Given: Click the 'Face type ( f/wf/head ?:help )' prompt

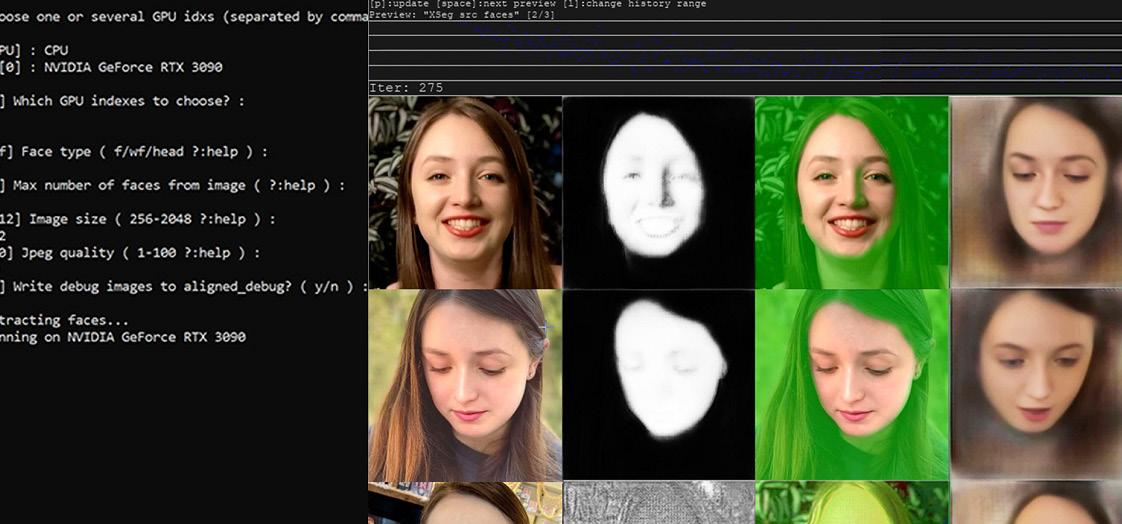Looking at the screenshot, I should (x=135, y=152).
